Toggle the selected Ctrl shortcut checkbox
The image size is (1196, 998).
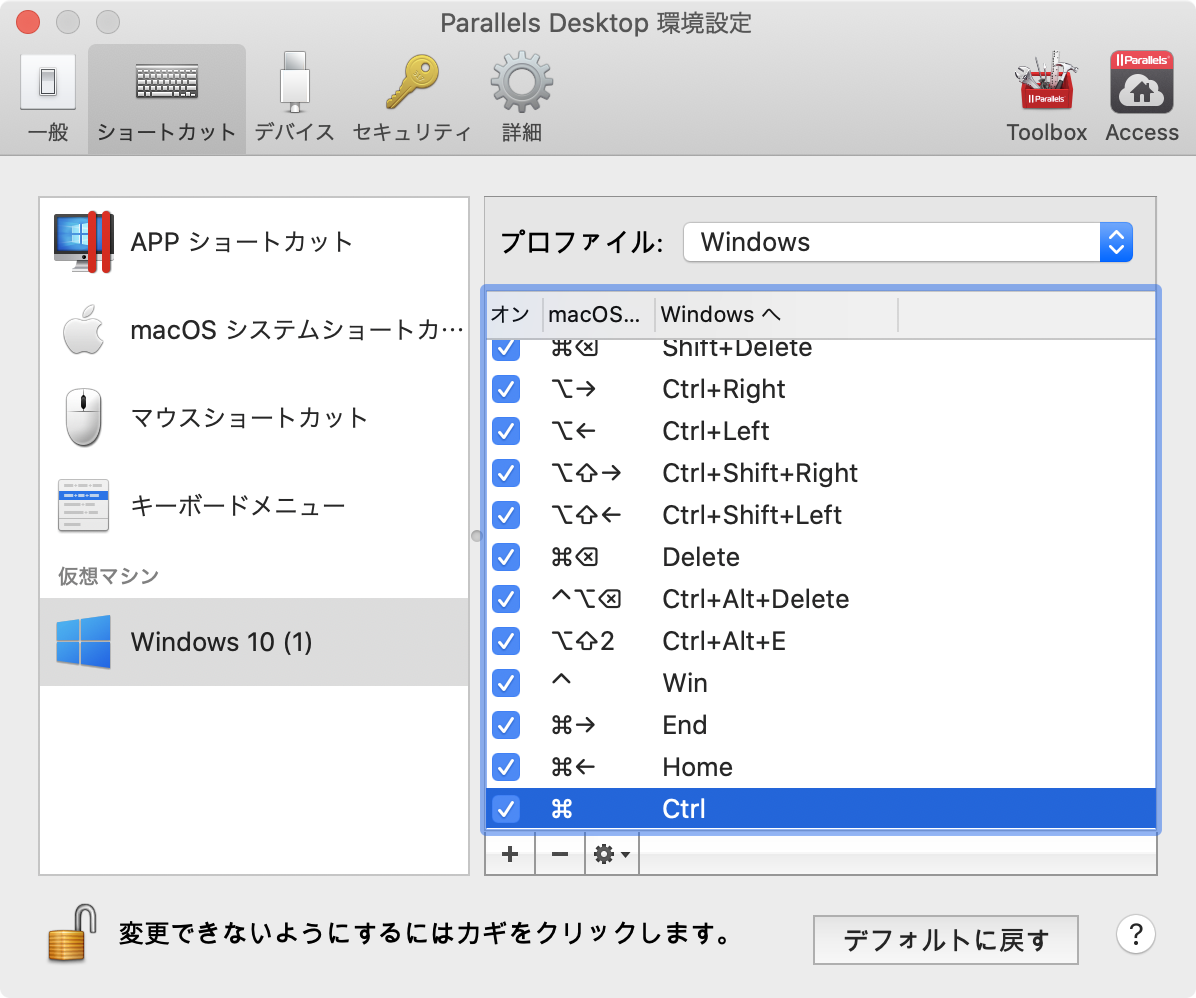pos(506,809)
